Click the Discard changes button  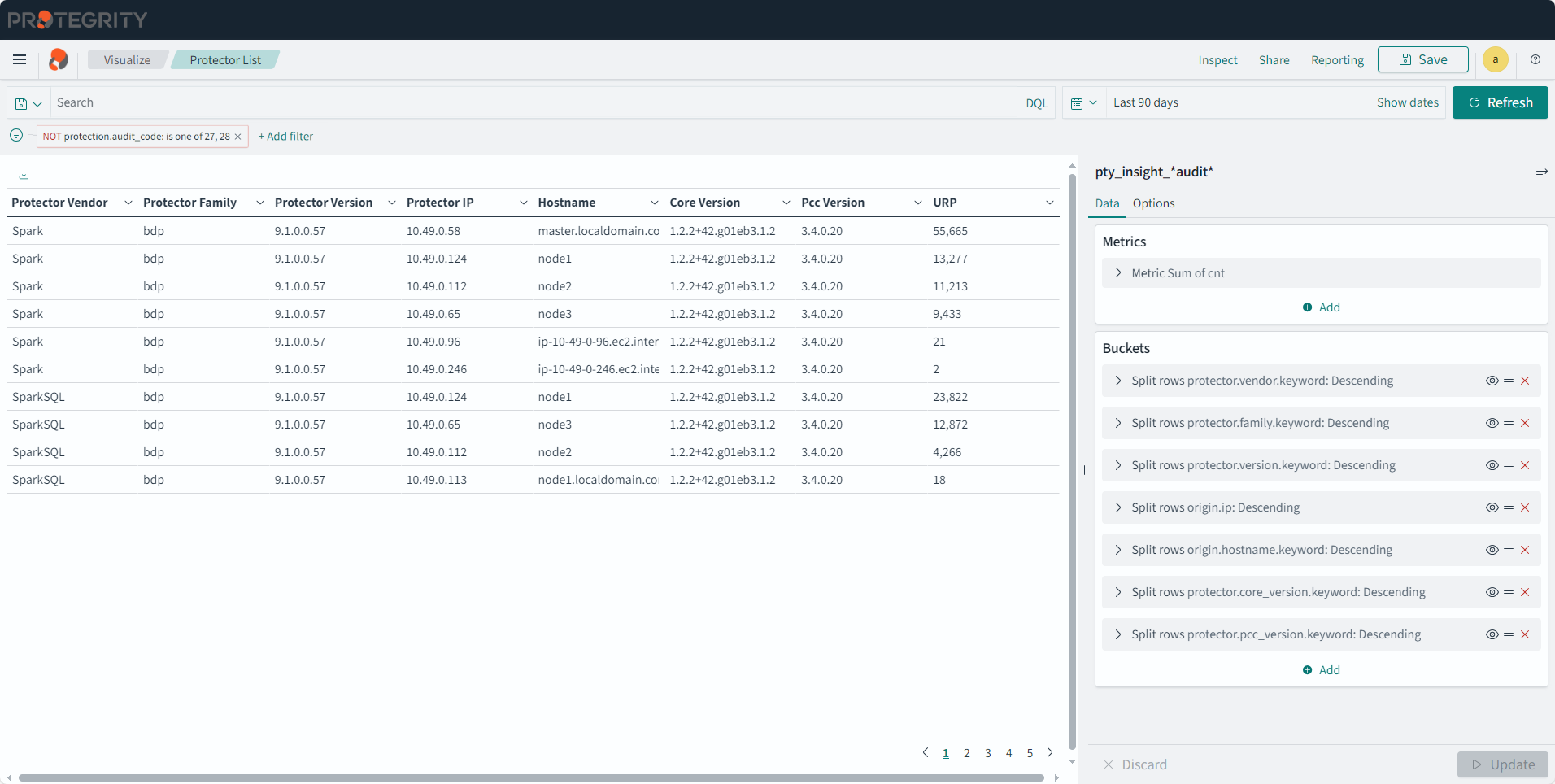coord(1135,764)
